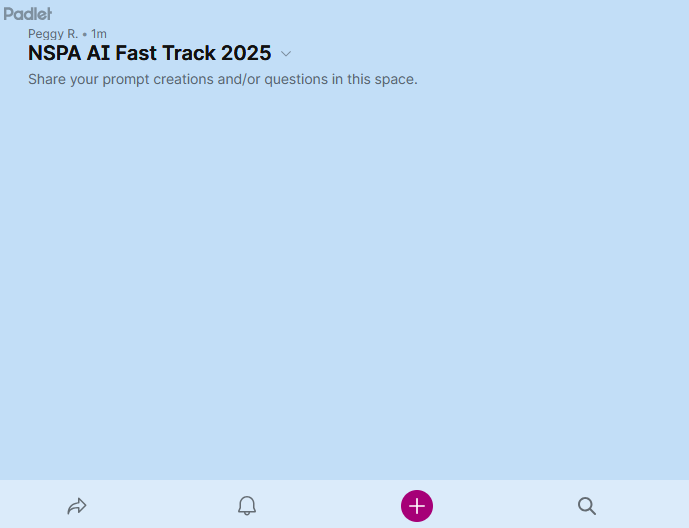Click the pink plus button to add a post
The height and width of the screenshot is (528, 689).
coord(417,506)
